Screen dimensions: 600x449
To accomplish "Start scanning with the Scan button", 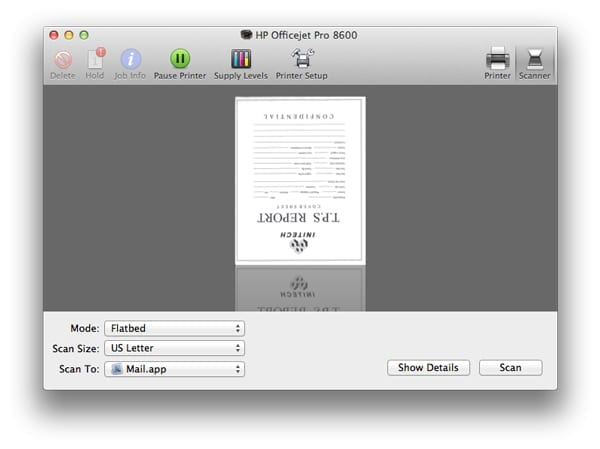I will [x=510, y=368].
